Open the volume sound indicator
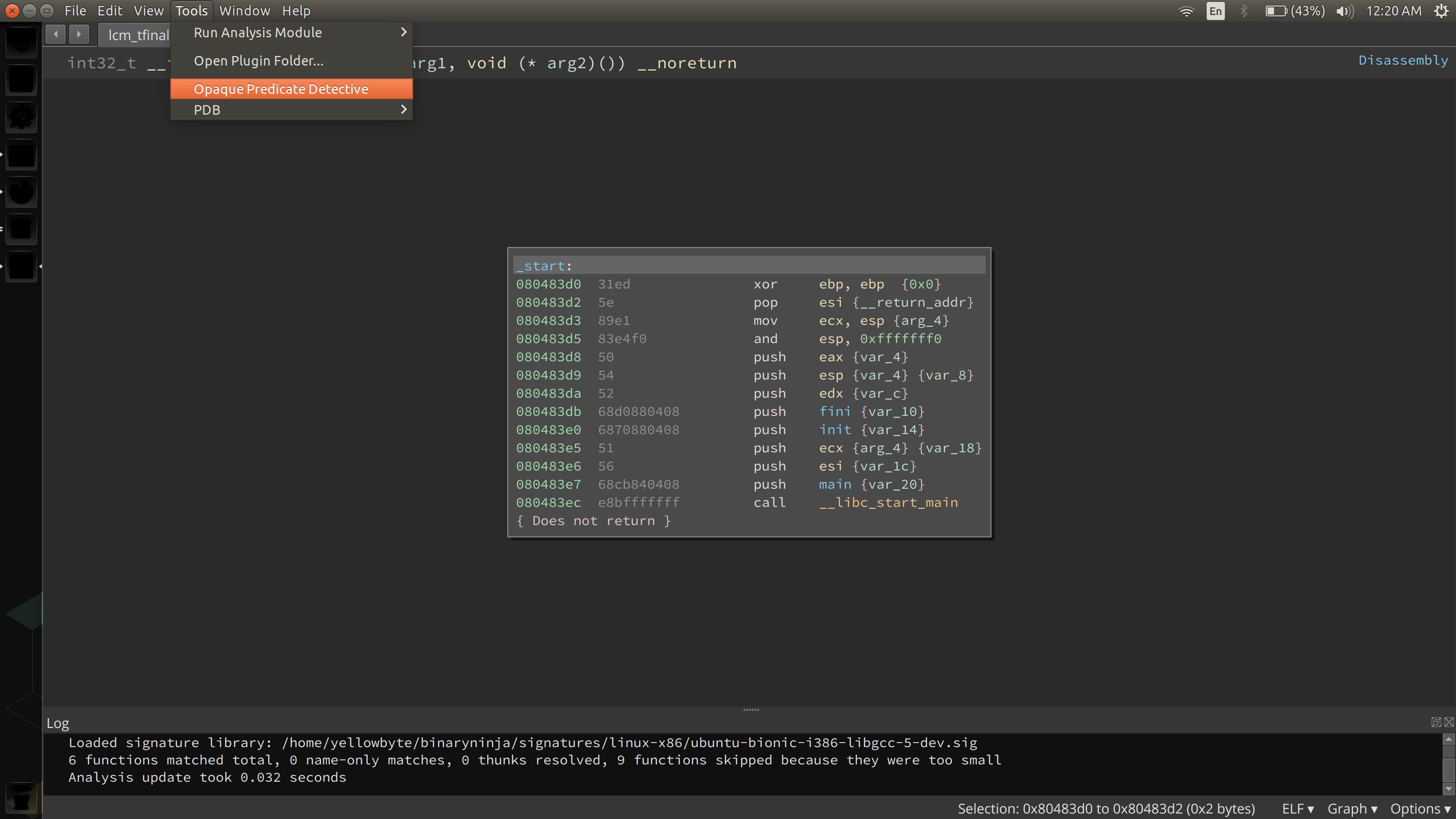 click(x=1345, y=11)
